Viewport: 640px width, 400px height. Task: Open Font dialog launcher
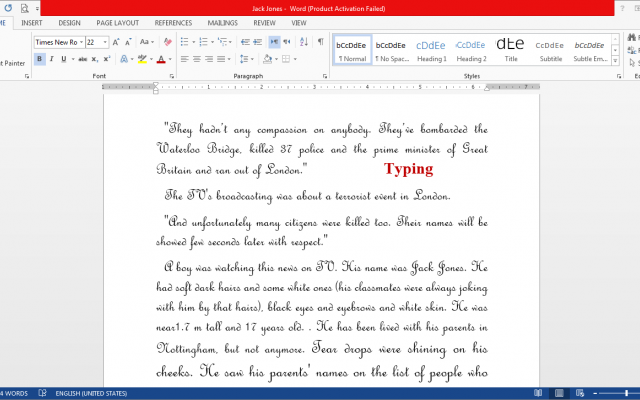[x=171, y=76]
